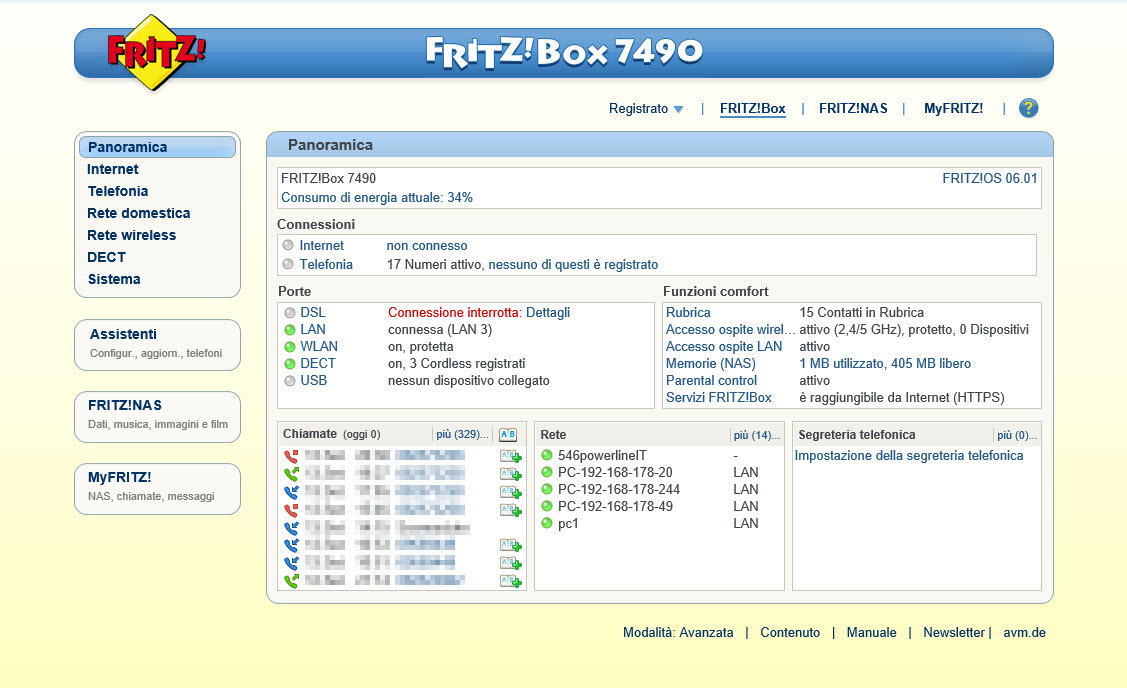Open the Manuale footer link
Image resolution: width=1127 pixels, height=688 pixels.
pyautogui.click(x=871, y=633)
